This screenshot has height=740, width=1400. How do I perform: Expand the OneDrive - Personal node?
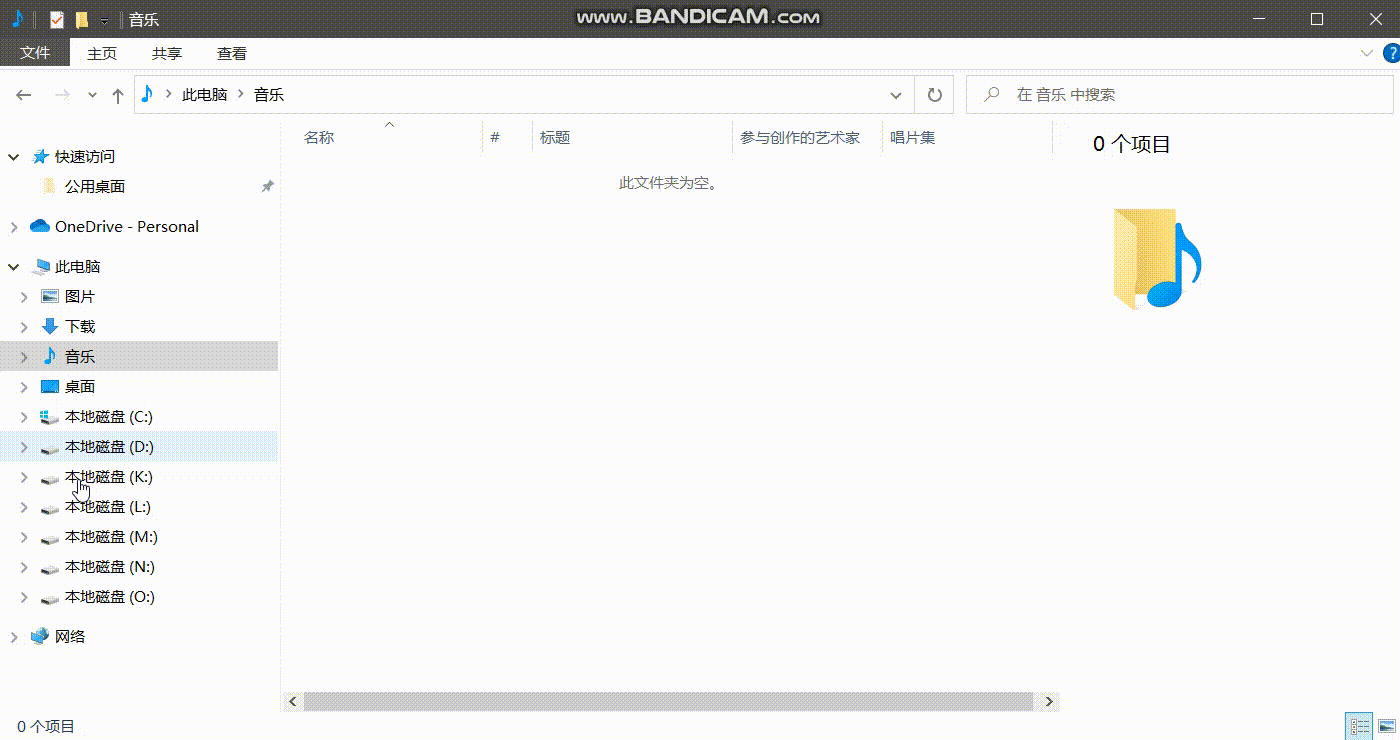coord(14,227)
